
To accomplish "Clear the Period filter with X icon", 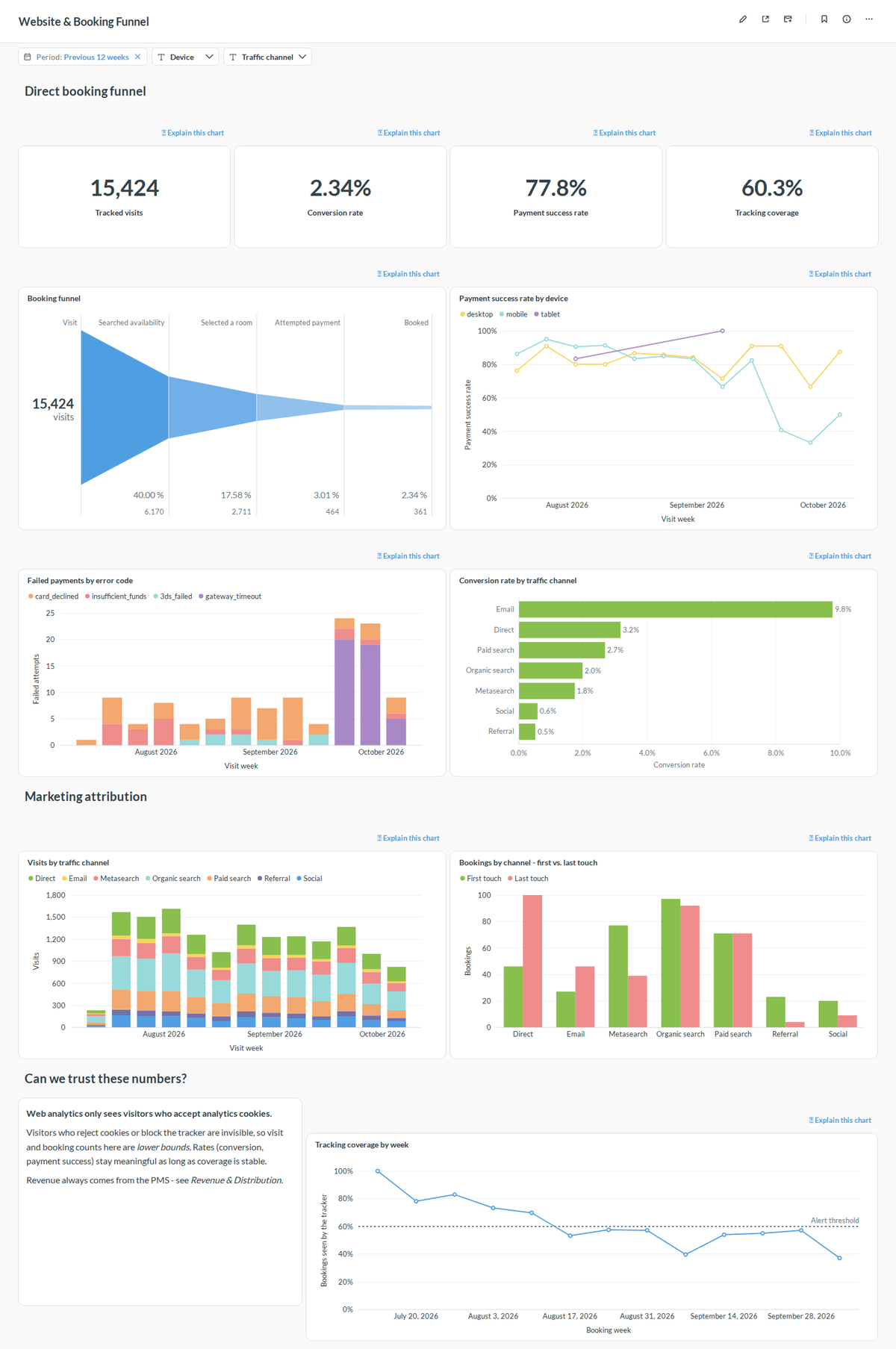I will [137, 57].
